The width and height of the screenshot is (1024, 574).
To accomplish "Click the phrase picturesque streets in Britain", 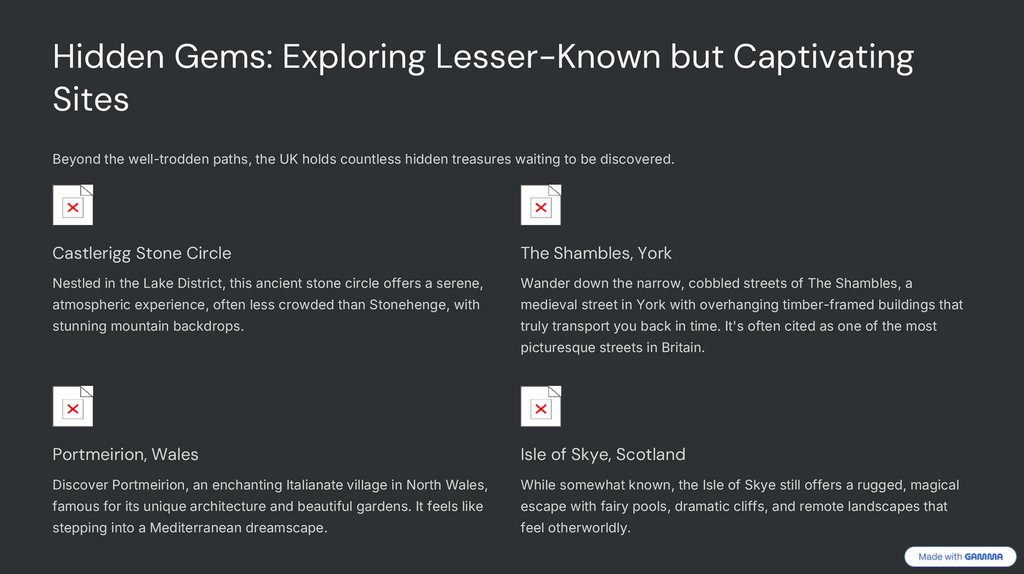I will 612,348.
